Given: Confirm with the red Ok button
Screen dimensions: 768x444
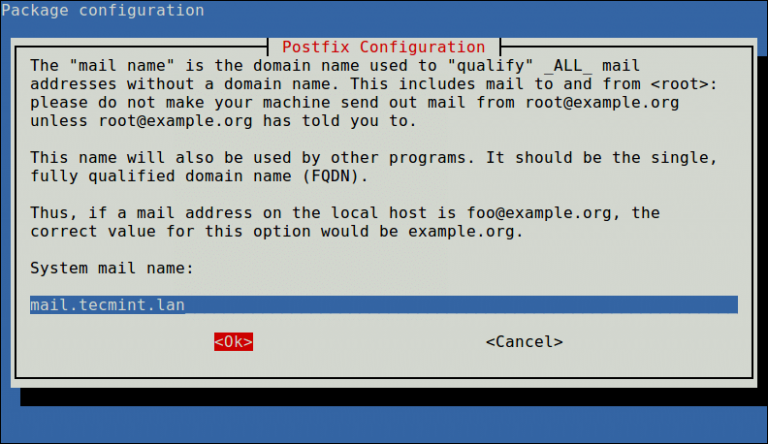Looking at the screenshot, I should tap(233, 342).
